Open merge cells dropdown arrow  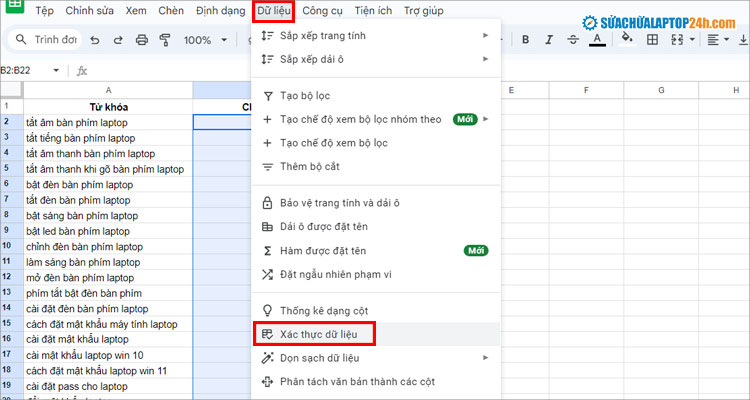(692, 40)
